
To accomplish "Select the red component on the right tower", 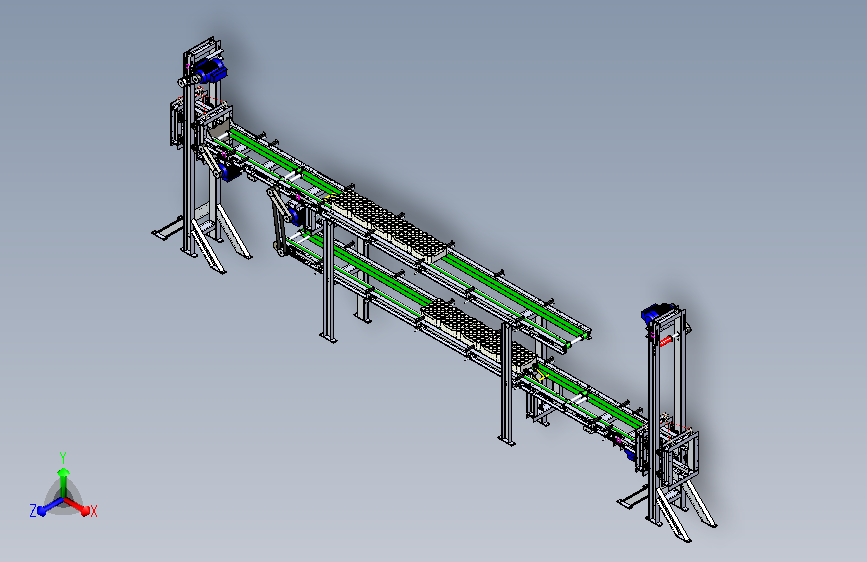I will 665,341.
